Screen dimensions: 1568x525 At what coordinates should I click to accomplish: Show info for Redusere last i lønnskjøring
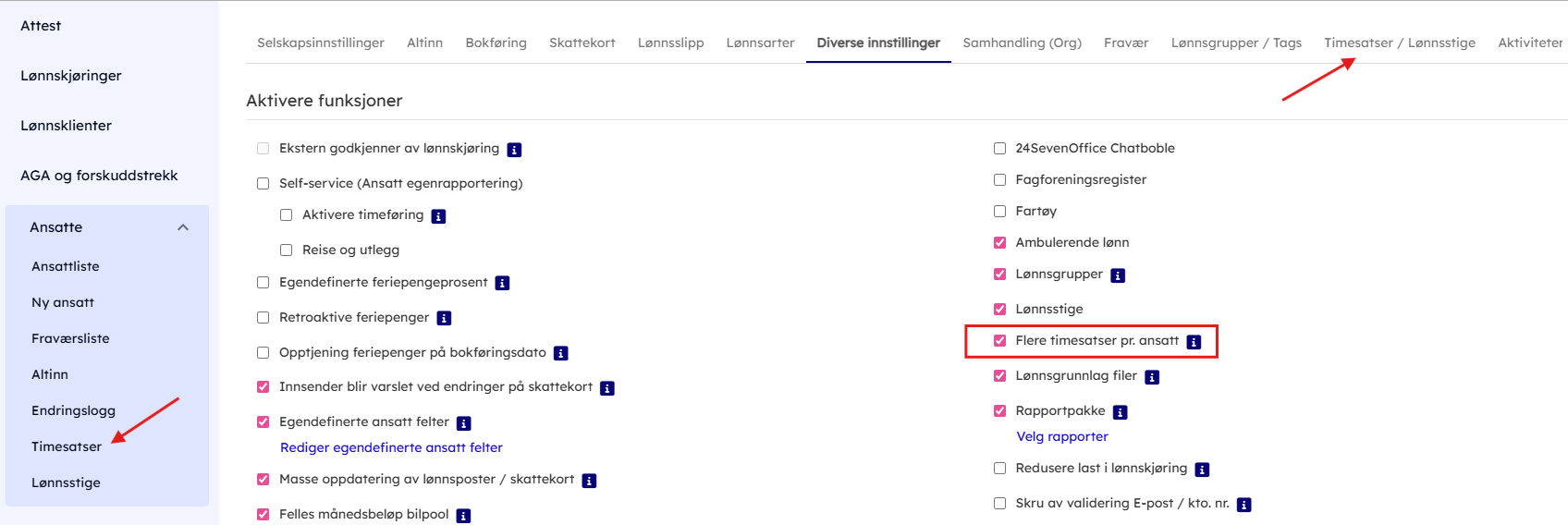[x=1202, y=470]
